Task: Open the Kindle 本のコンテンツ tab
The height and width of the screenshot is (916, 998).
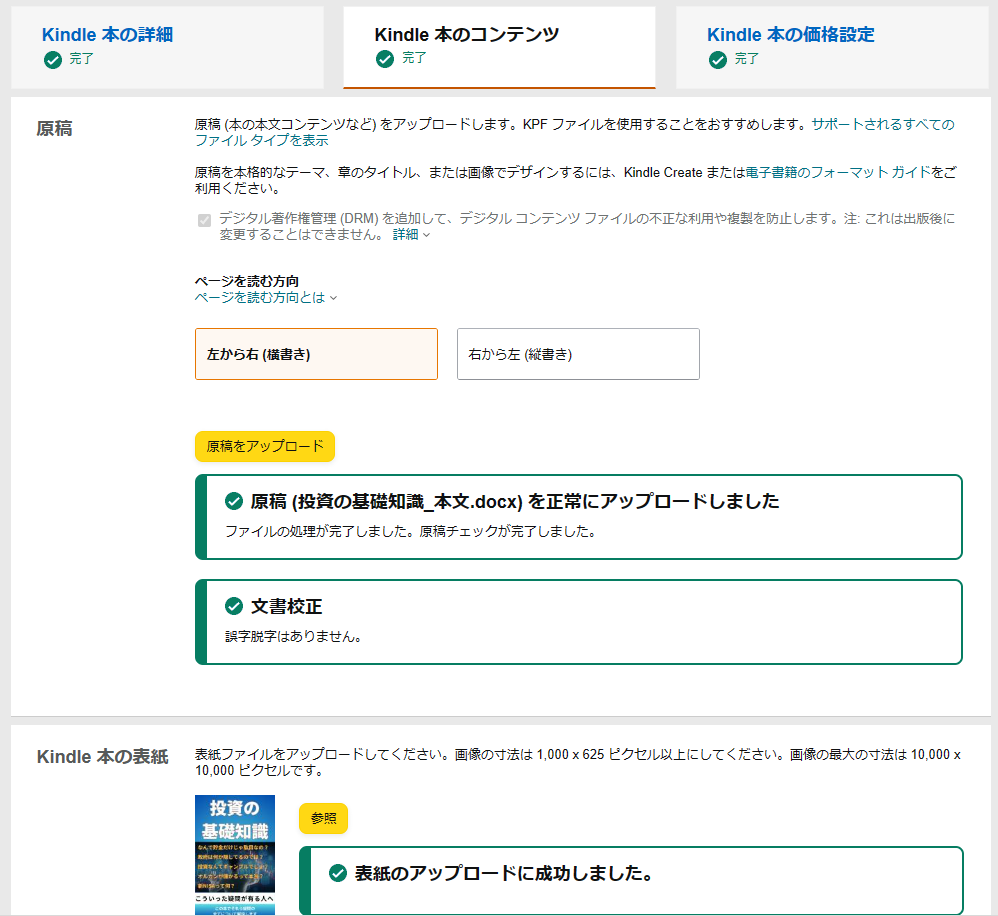Action: point(466,35)
